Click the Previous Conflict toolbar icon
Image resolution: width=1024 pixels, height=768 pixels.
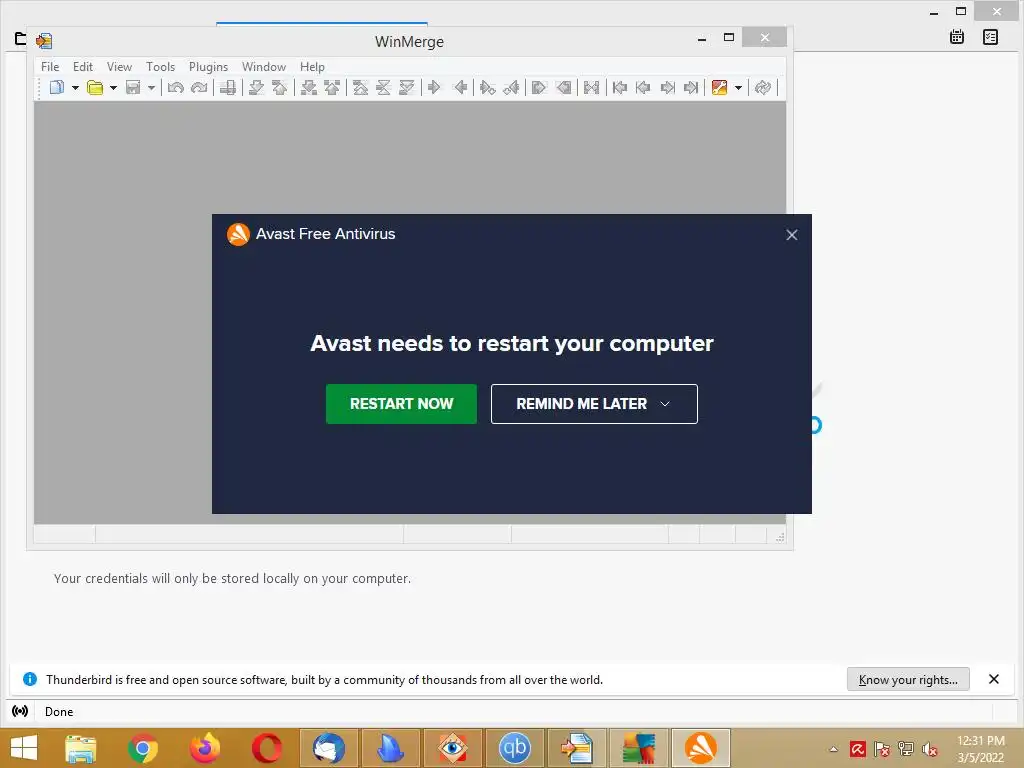[332, 87]
